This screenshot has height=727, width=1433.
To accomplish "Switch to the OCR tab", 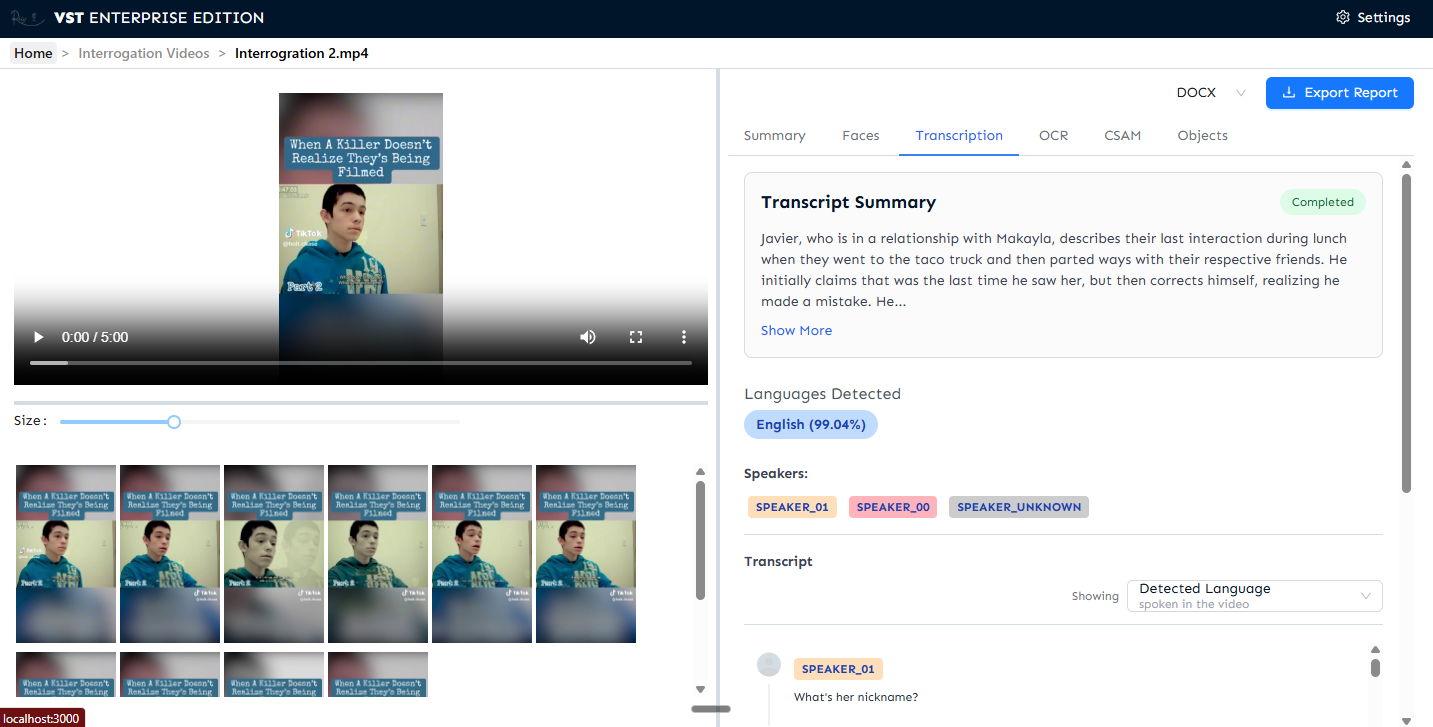I will coord(1053,136).
